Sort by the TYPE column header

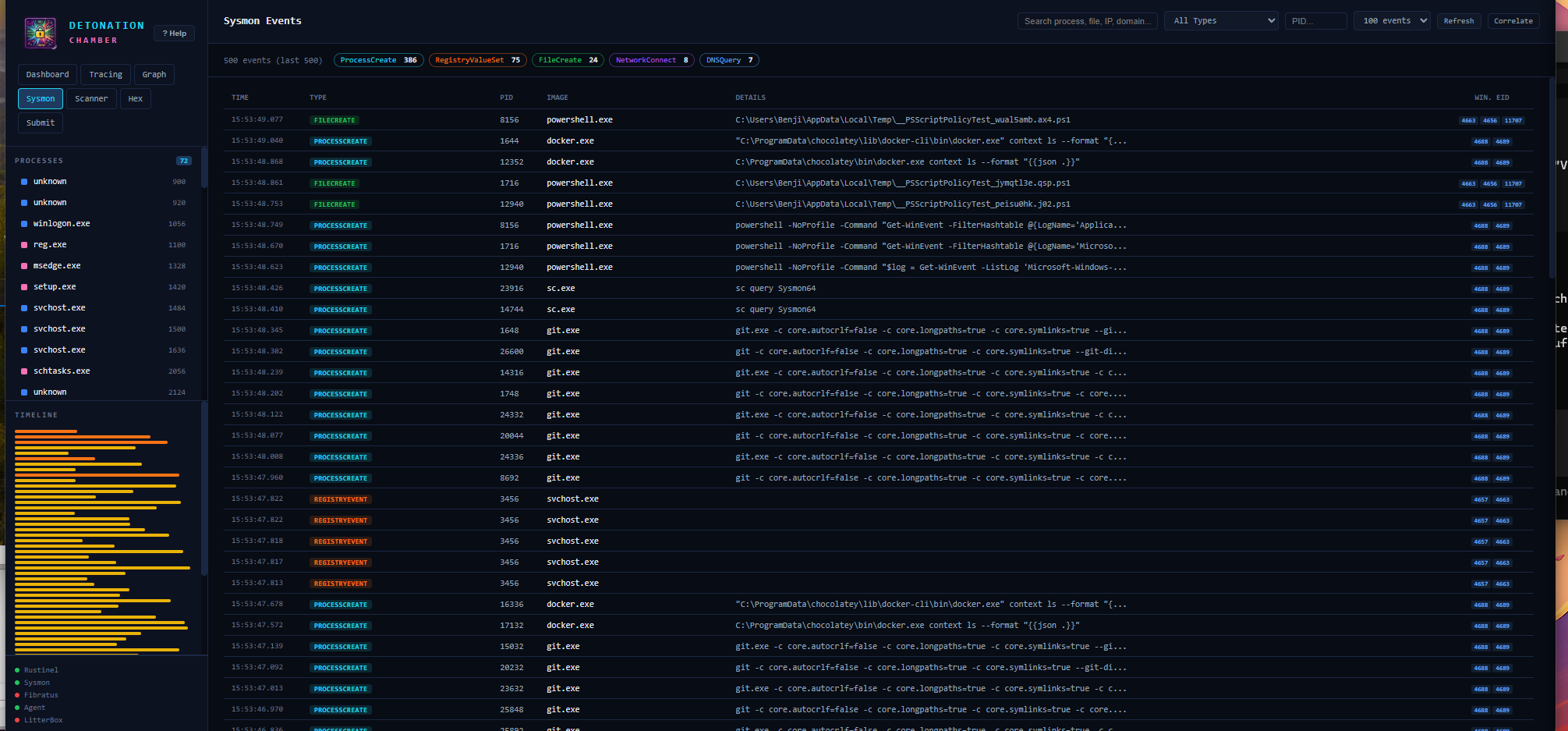pos(318,98)
